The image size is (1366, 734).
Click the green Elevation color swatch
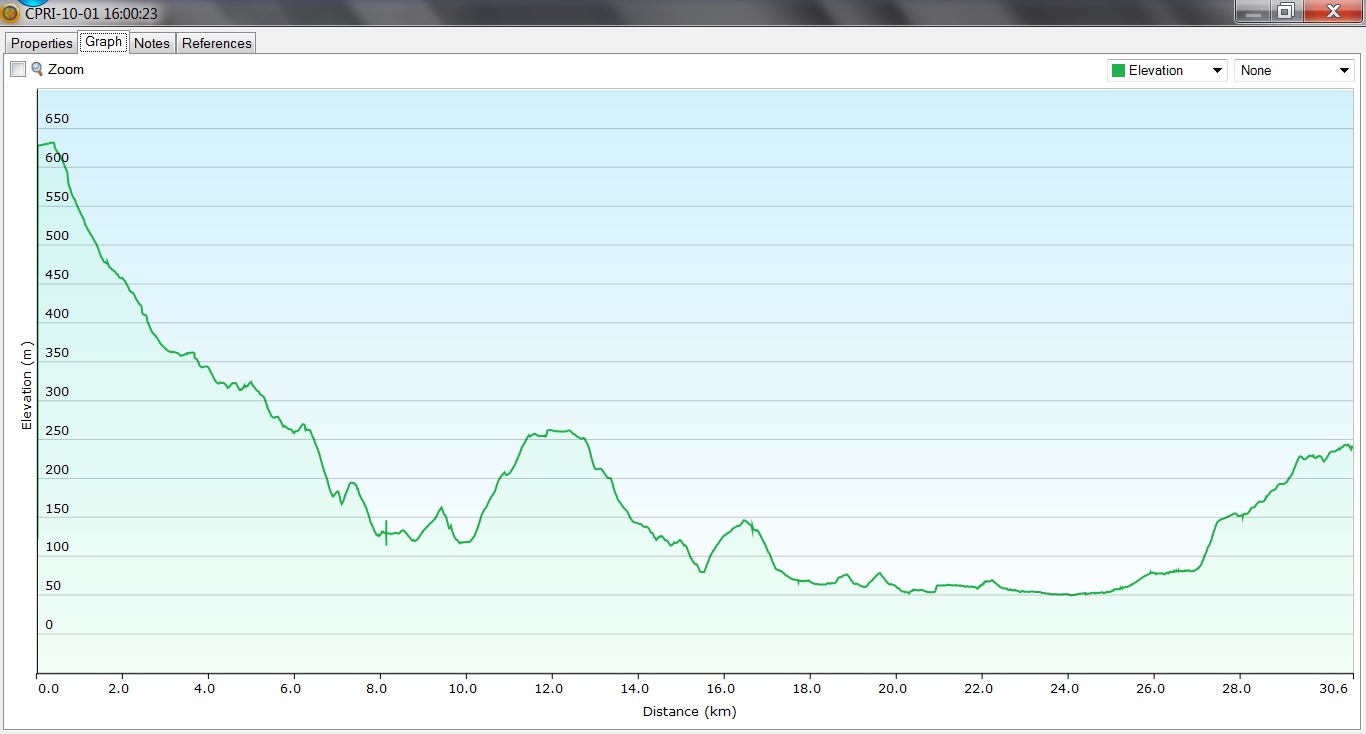[1118, 71]
